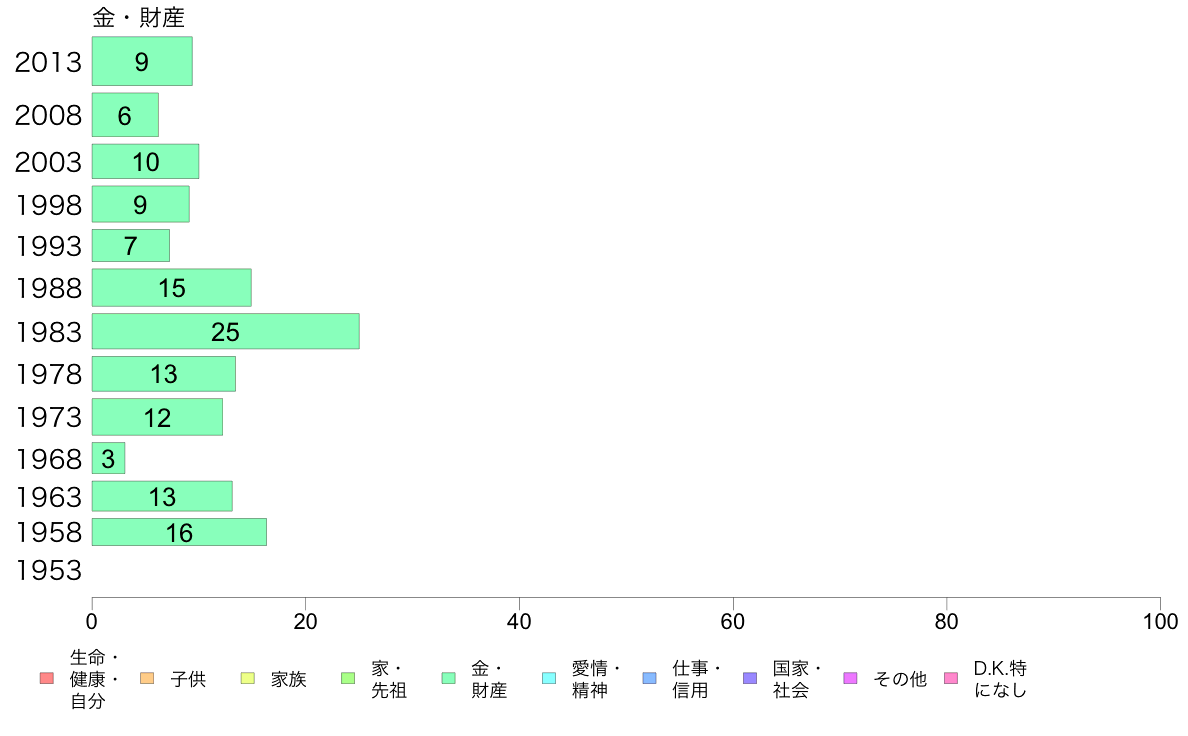This screenshot has width=1188, height=736.
Task: Click the 国家・社会 purple legend swatch
Action: 750,678
